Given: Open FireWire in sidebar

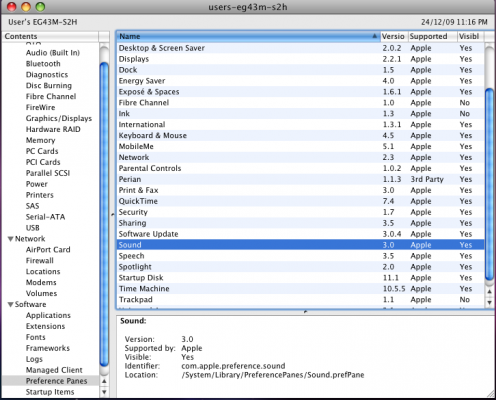Looking at the screenshot, I should tap(40, 107).
